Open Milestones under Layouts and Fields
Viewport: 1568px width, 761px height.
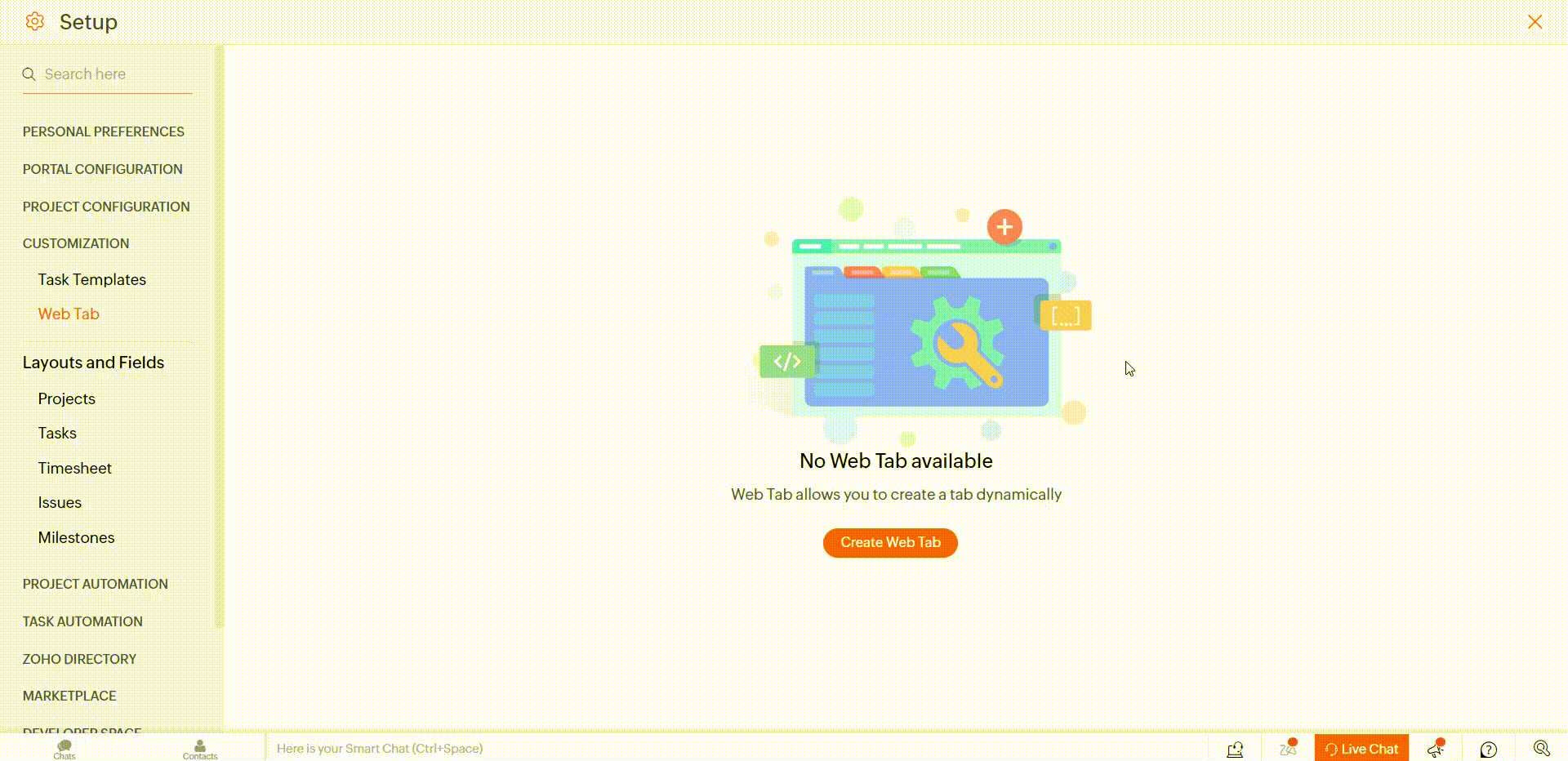[x=77, y=537]
